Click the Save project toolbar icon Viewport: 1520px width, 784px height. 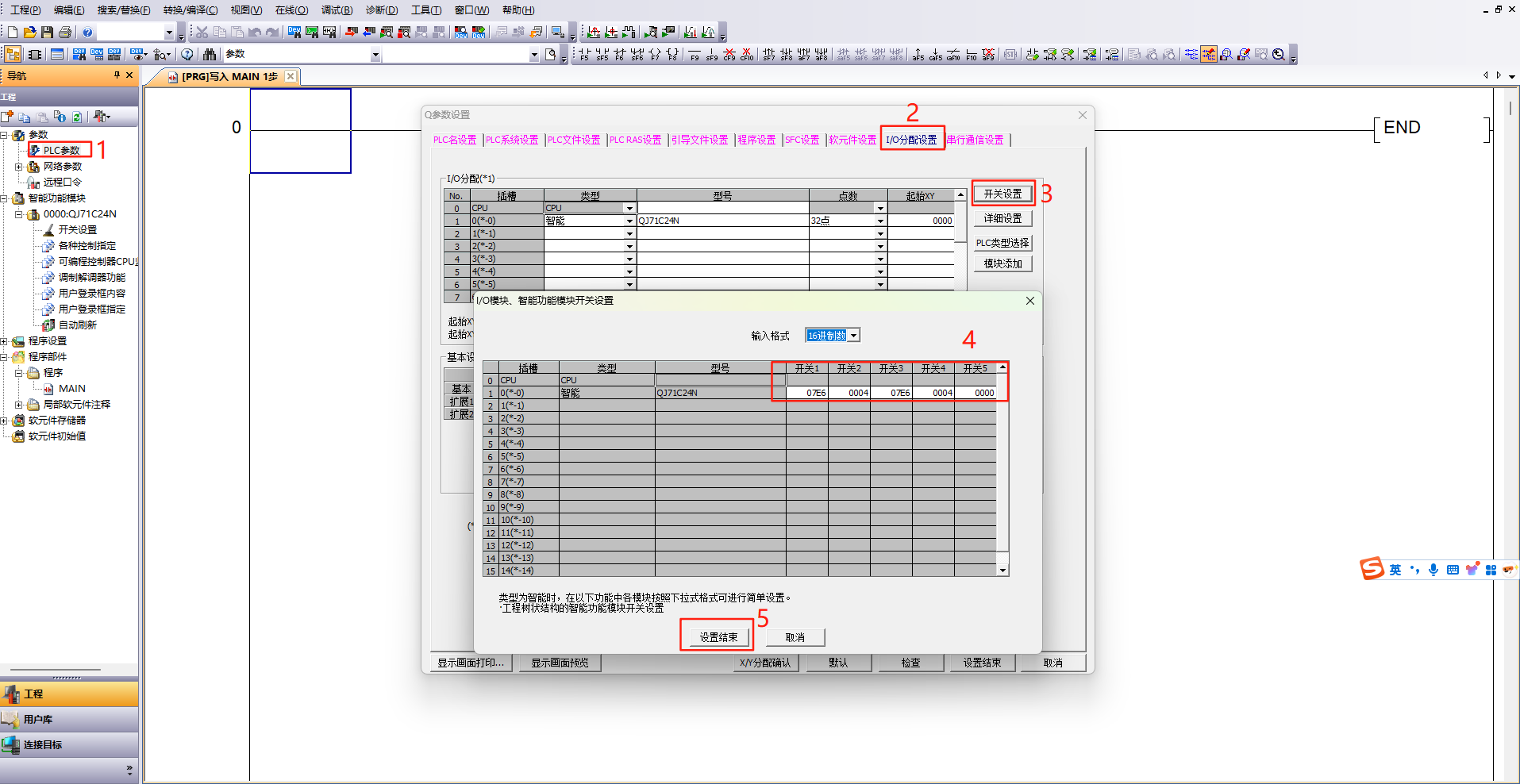click(48, 33)
